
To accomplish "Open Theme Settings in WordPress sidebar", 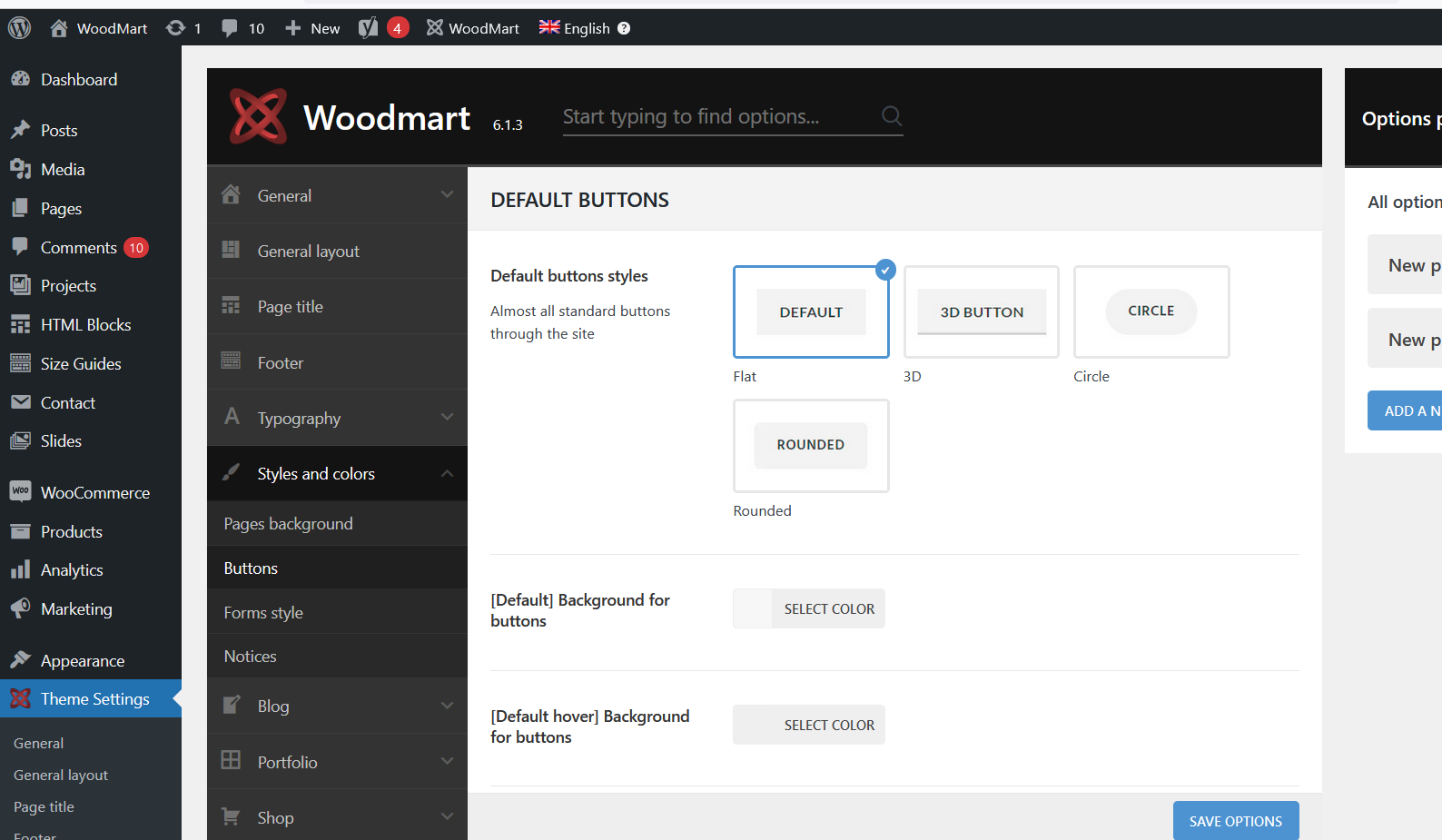I will (x=91, y=698).
